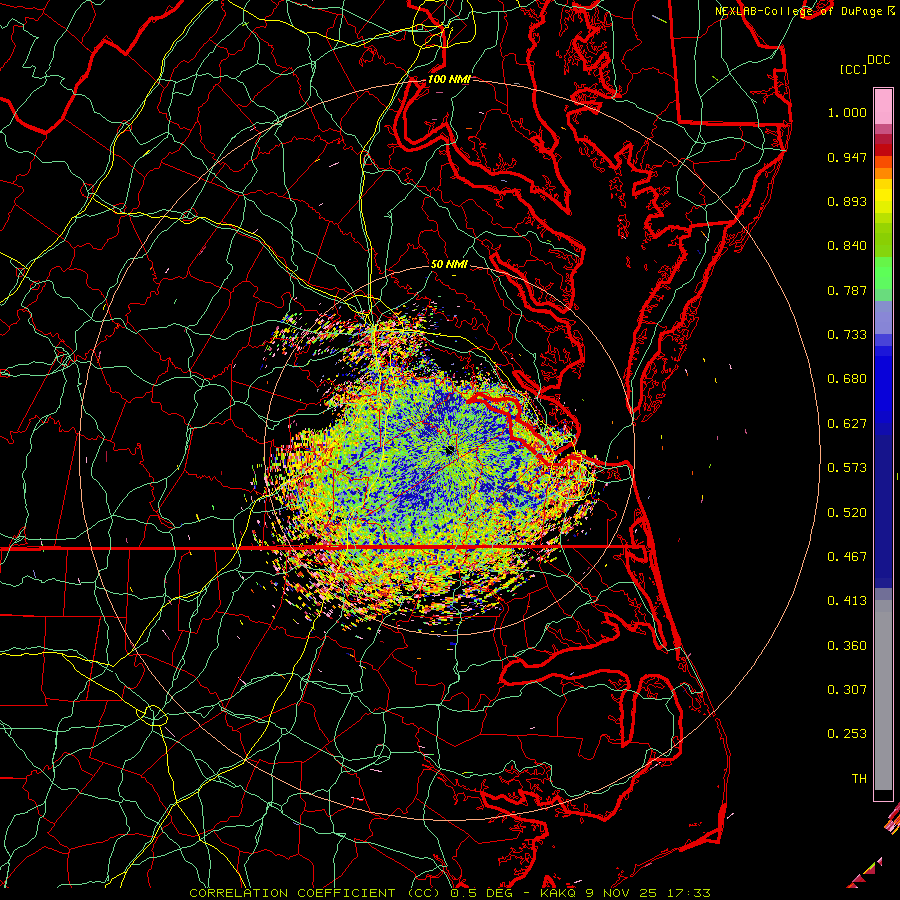The height and width of the screenshot is (900, 900).
Task: Click the 1.000 scale value
Action: [847, 112]
